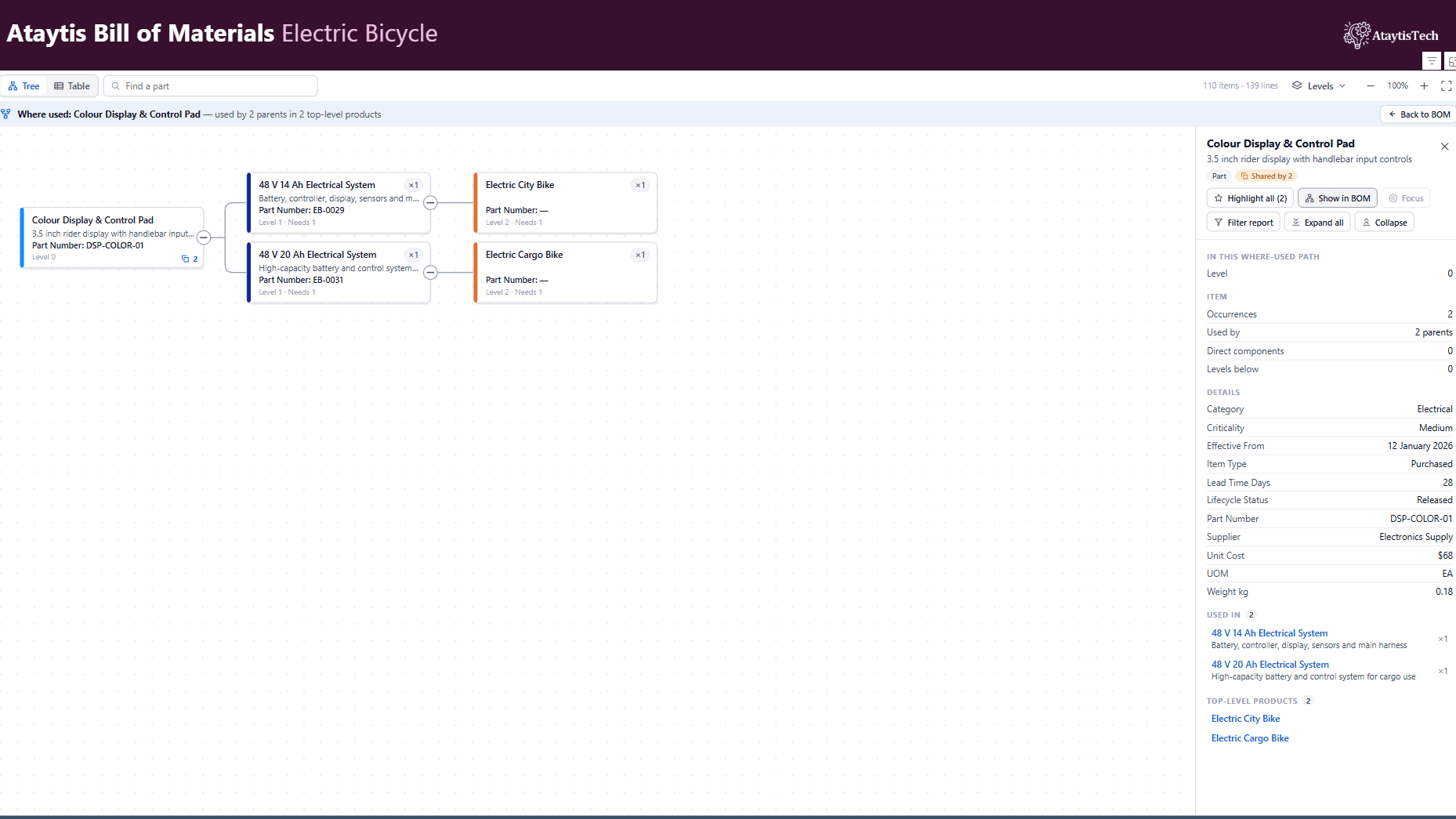
Task: Zoom in with the plus icon
Action: [x=1424, y=86]
